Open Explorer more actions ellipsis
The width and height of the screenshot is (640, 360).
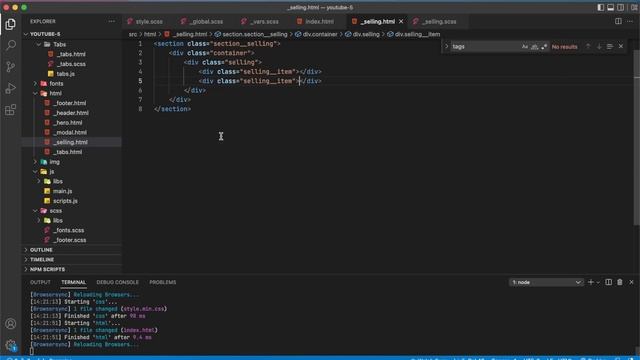pos(111,21)
